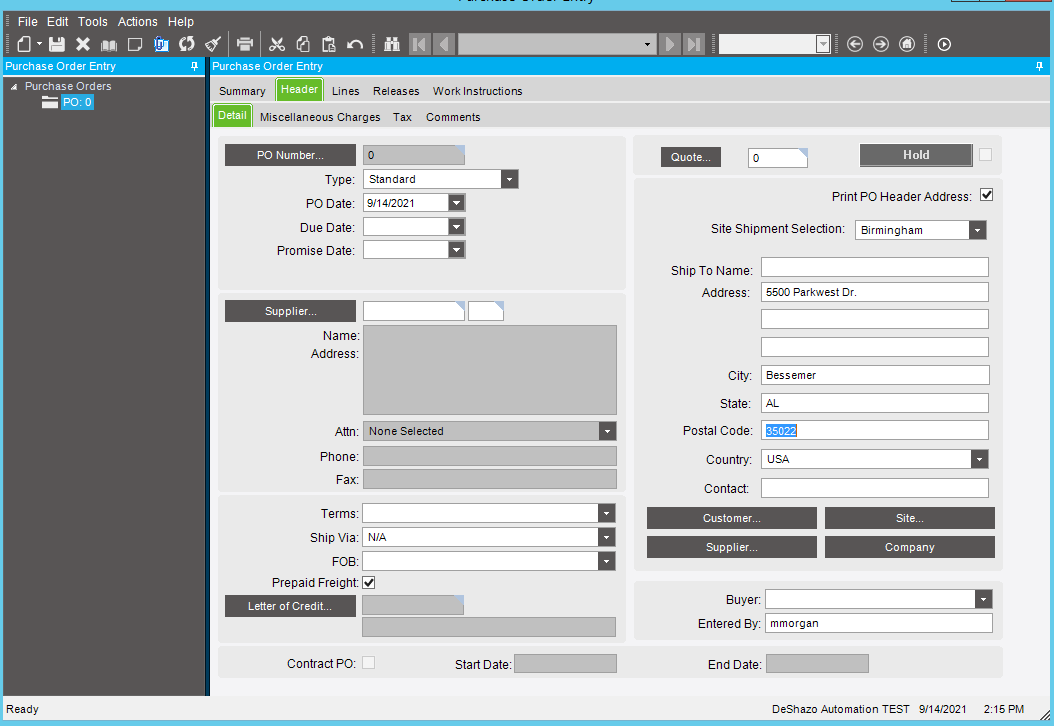Screen dimensions: 1054x726
Task: Expand the Ship Via dropdown
Action: tap(606, 537)
